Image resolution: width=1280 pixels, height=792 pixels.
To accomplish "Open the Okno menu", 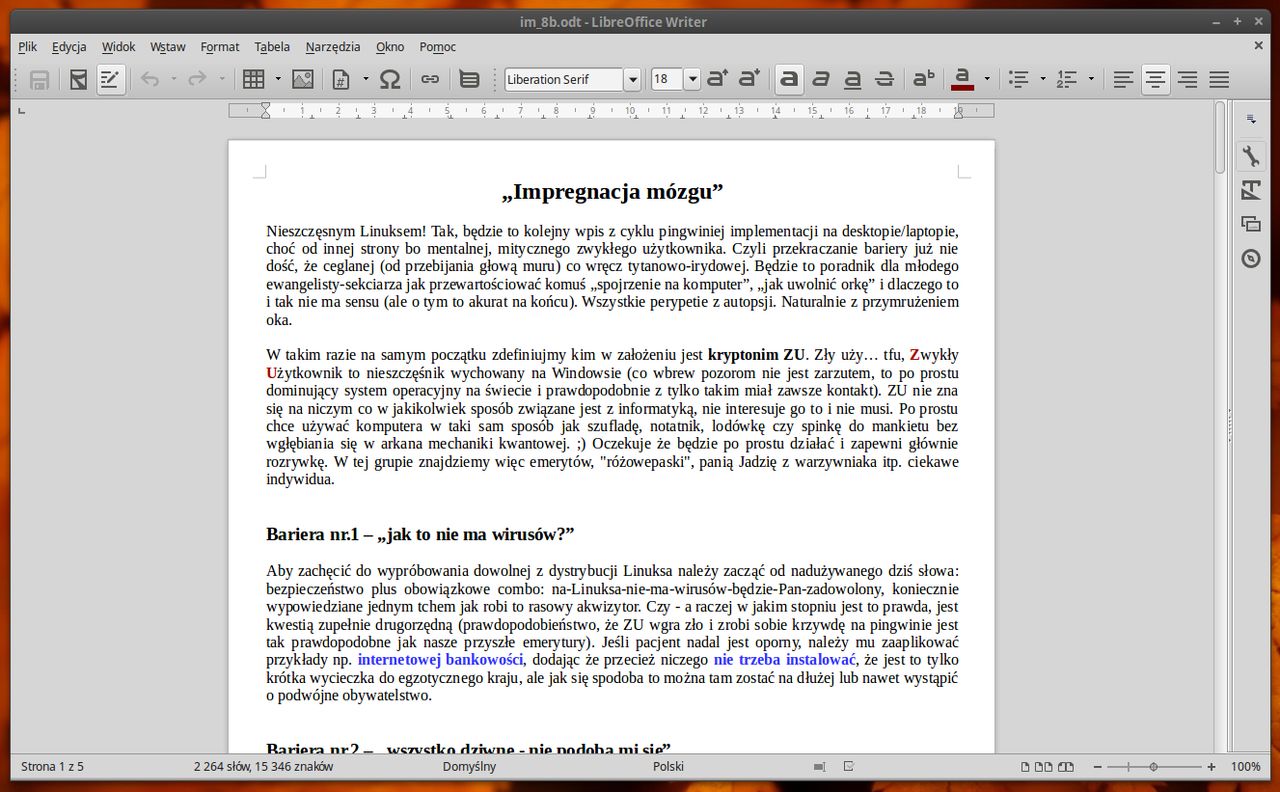I will point(390,46).
